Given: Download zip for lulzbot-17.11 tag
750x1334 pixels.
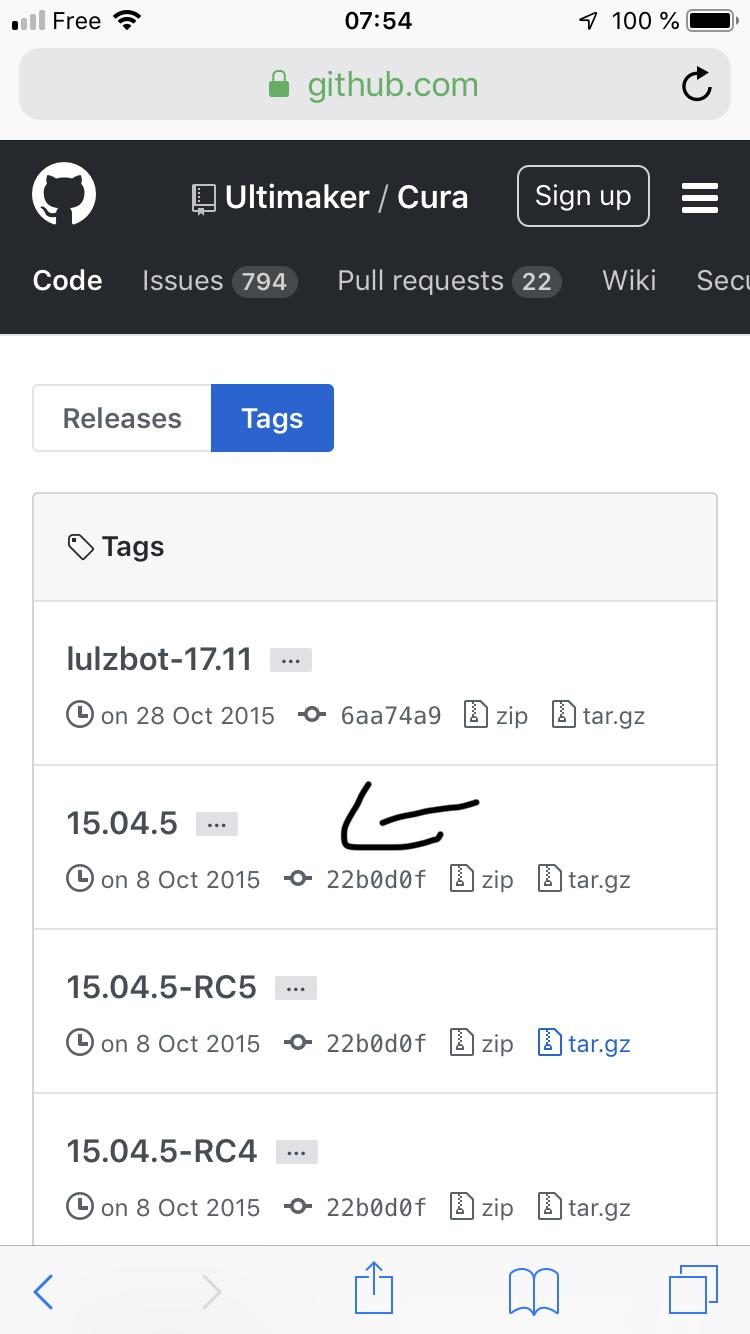Looking at the screenshot, I should 497,716.
